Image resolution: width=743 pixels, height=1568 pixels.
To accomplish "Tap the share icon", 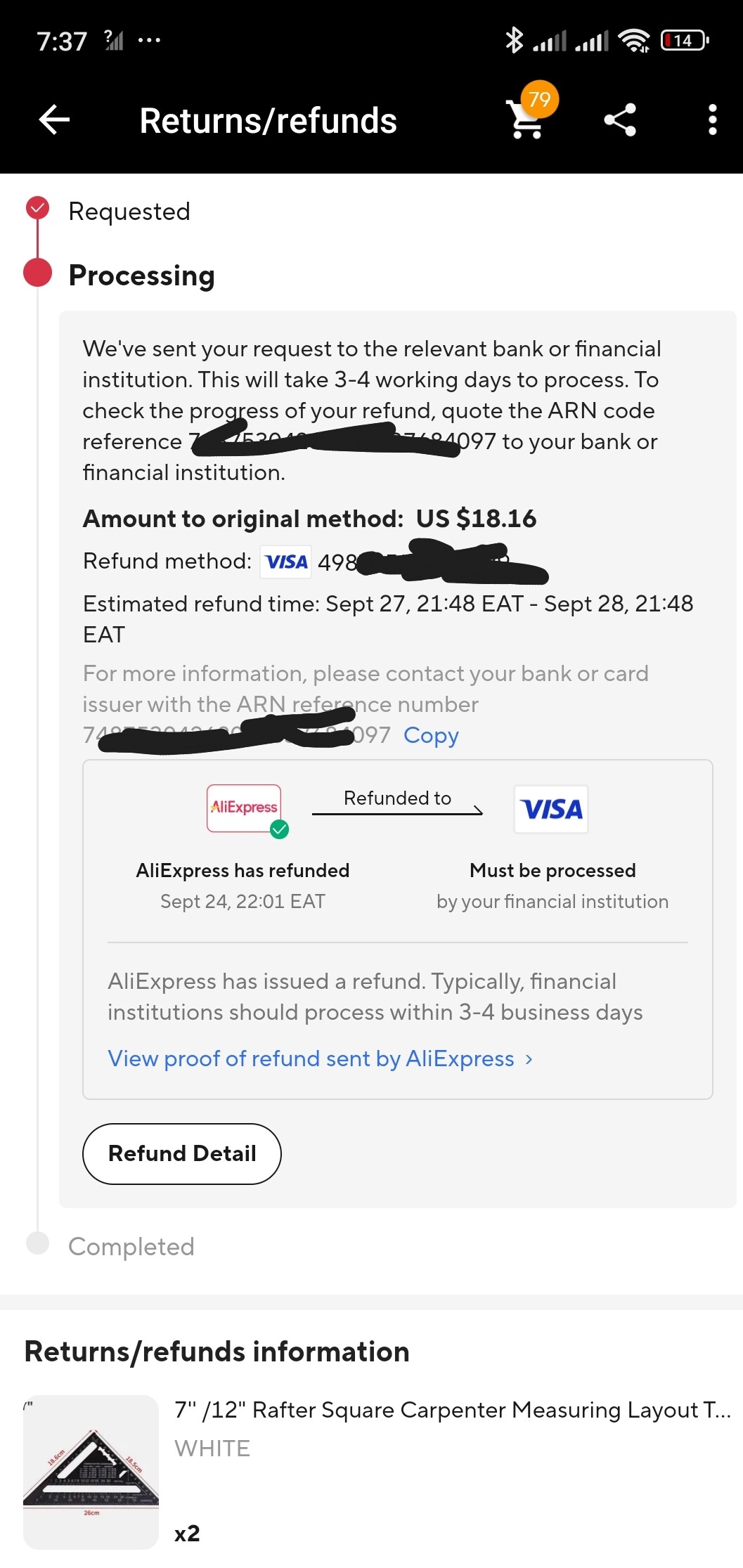I will pos(620,119).
